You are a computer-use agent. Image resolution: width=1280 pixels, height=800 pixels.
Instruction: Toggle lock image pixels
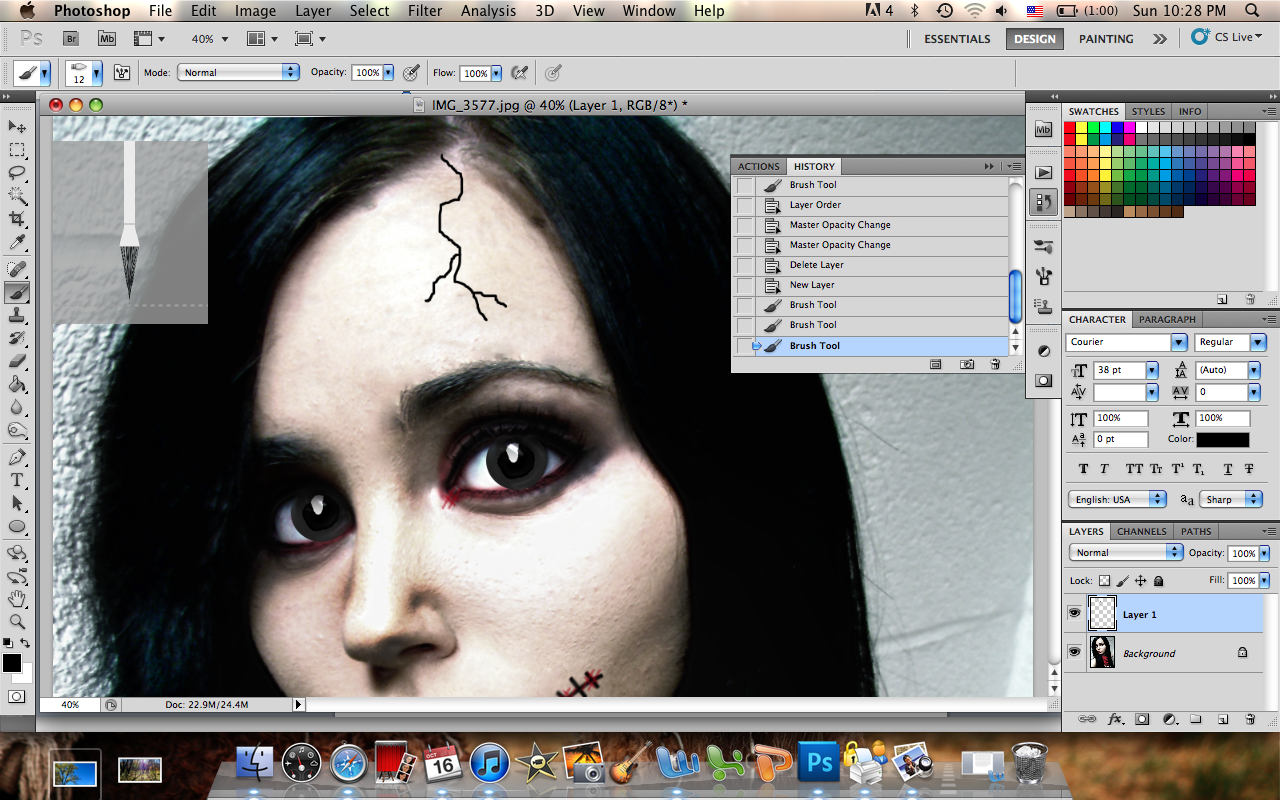[1122, 580]
